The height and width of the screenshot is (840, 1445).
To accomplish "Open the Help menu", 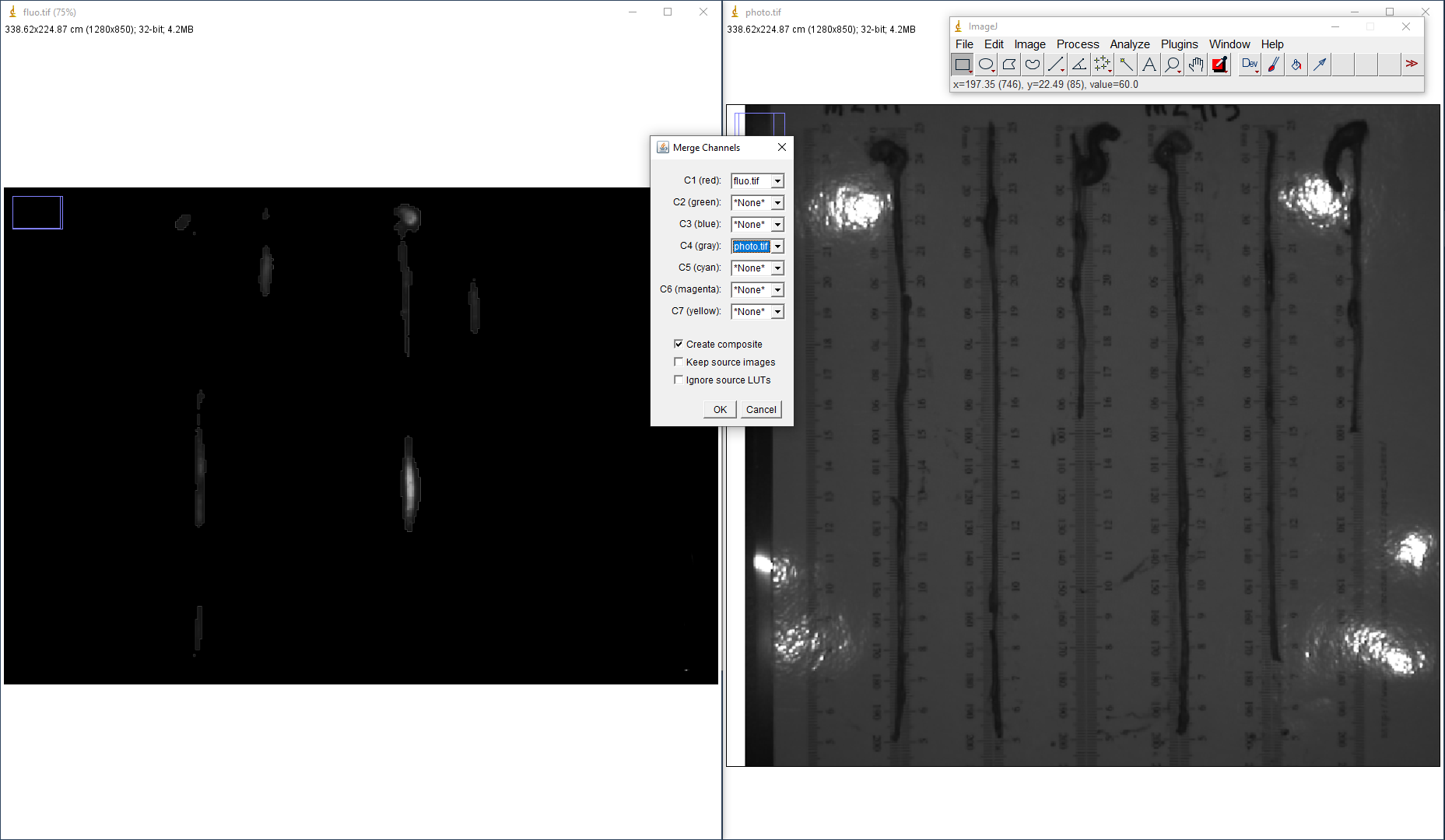I will (1272, 44).
